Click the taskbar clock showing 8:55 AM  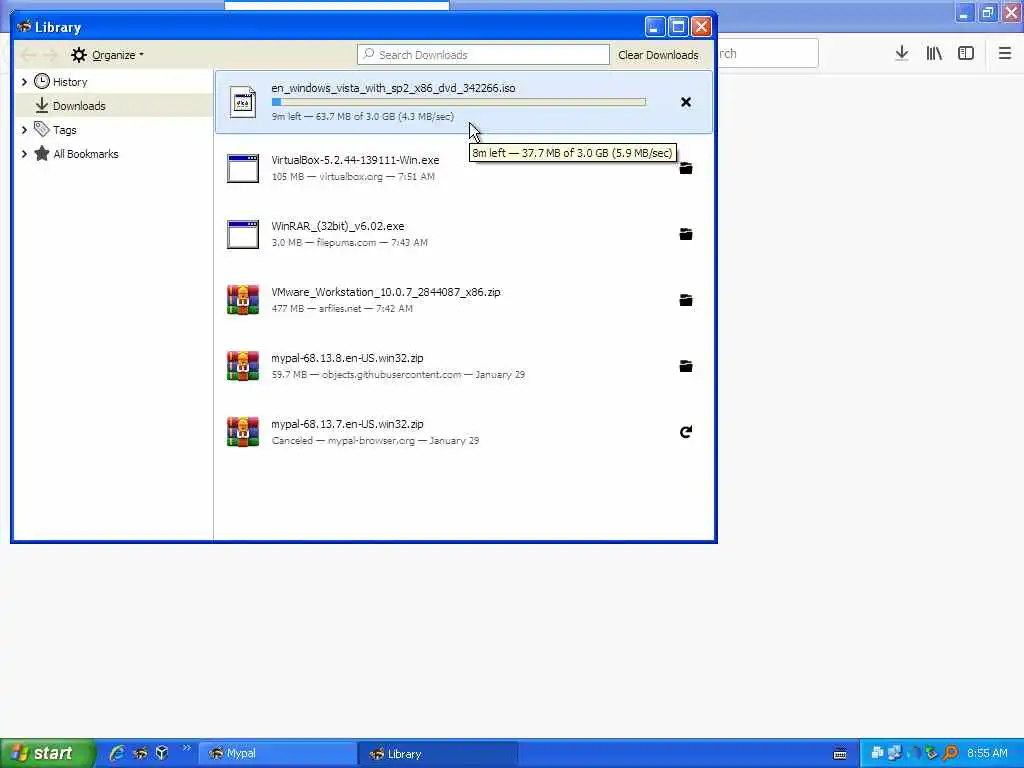987,753
